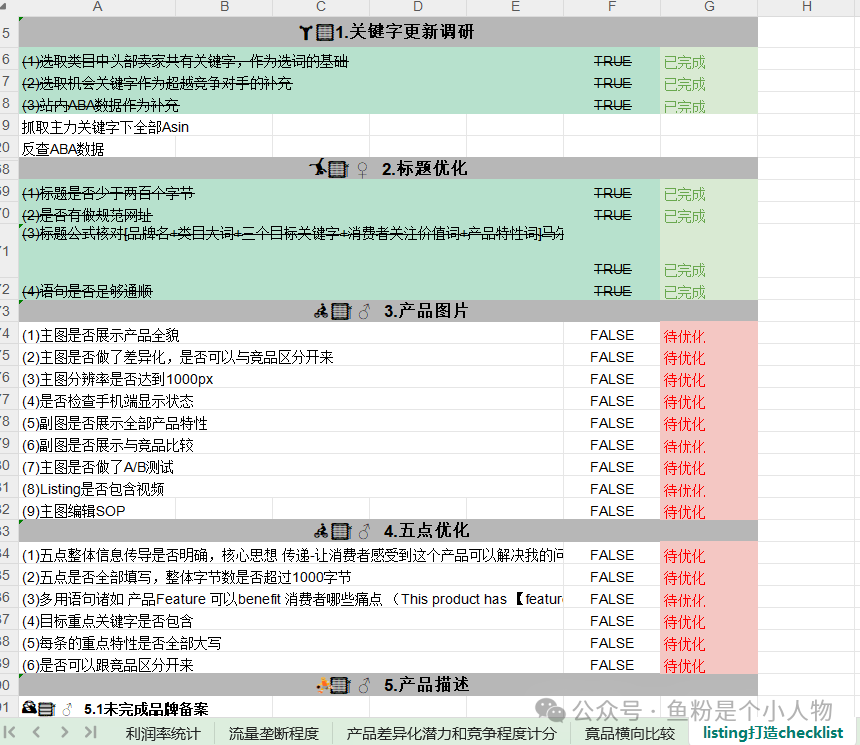The image size is (860, 745).
Task: Select the struck-through cell (3)站内ABA数据作为补充
Action: [x=291, y=104]
